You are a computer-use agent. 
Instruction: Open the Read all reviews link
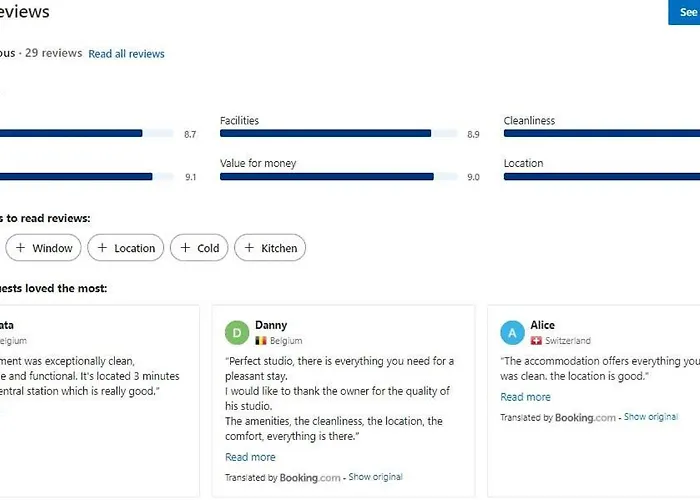tap(126, 54)
